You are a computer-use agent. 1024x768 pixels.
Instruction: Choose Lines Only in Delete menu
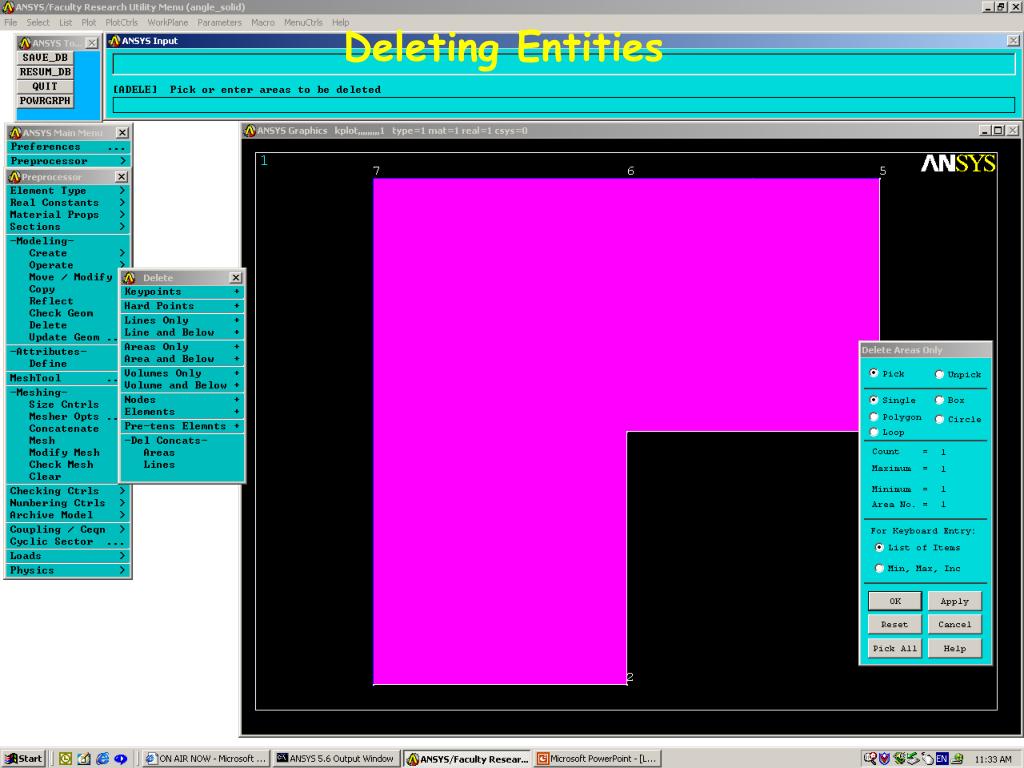182,320
